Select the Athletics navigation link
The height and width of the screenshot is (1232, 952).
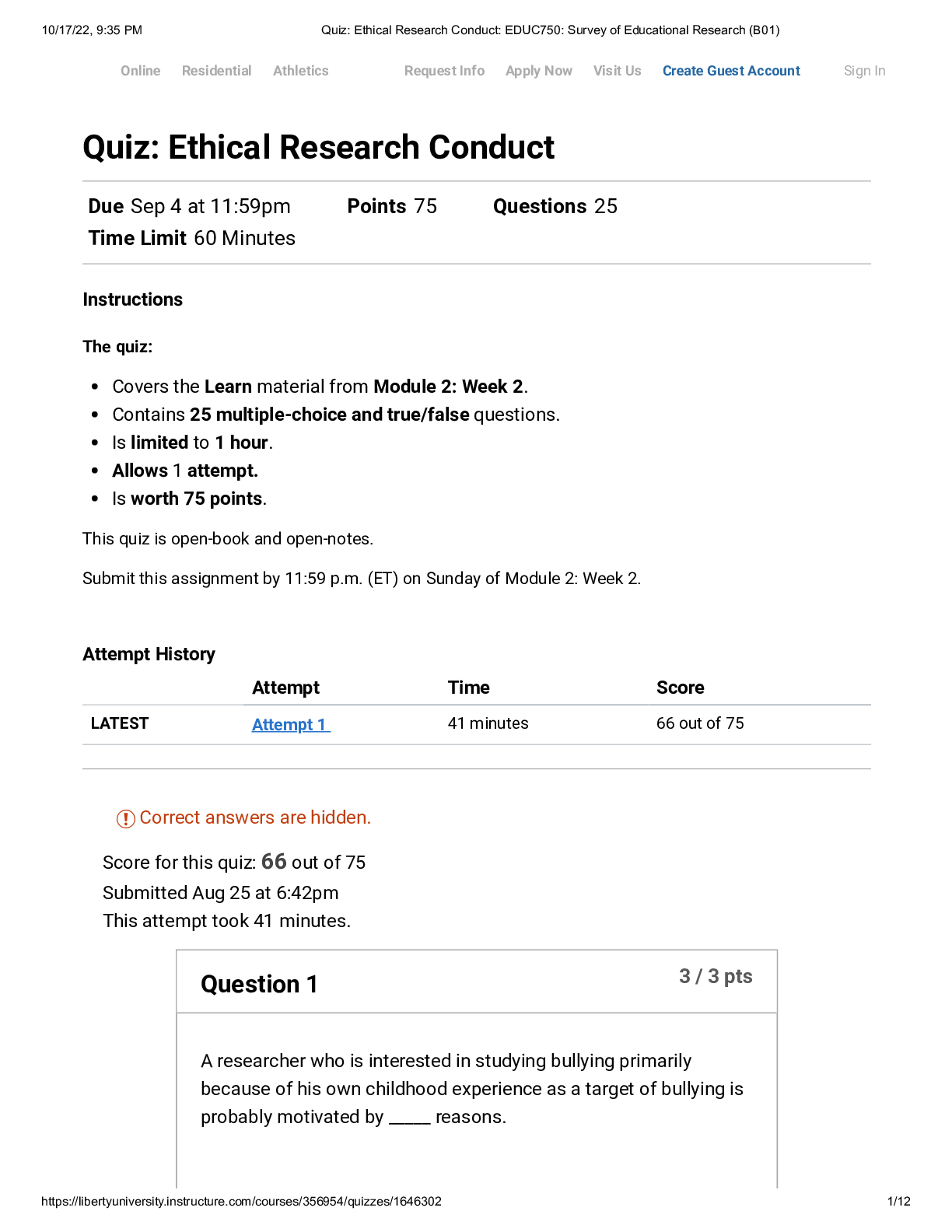[x=300, y=71]
